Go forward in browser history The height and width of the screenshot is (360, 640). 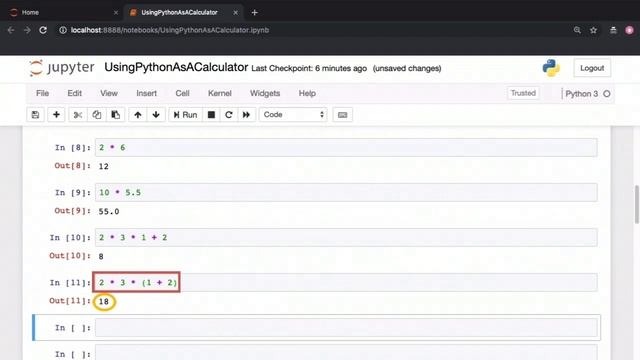click(x=27, y=30)
